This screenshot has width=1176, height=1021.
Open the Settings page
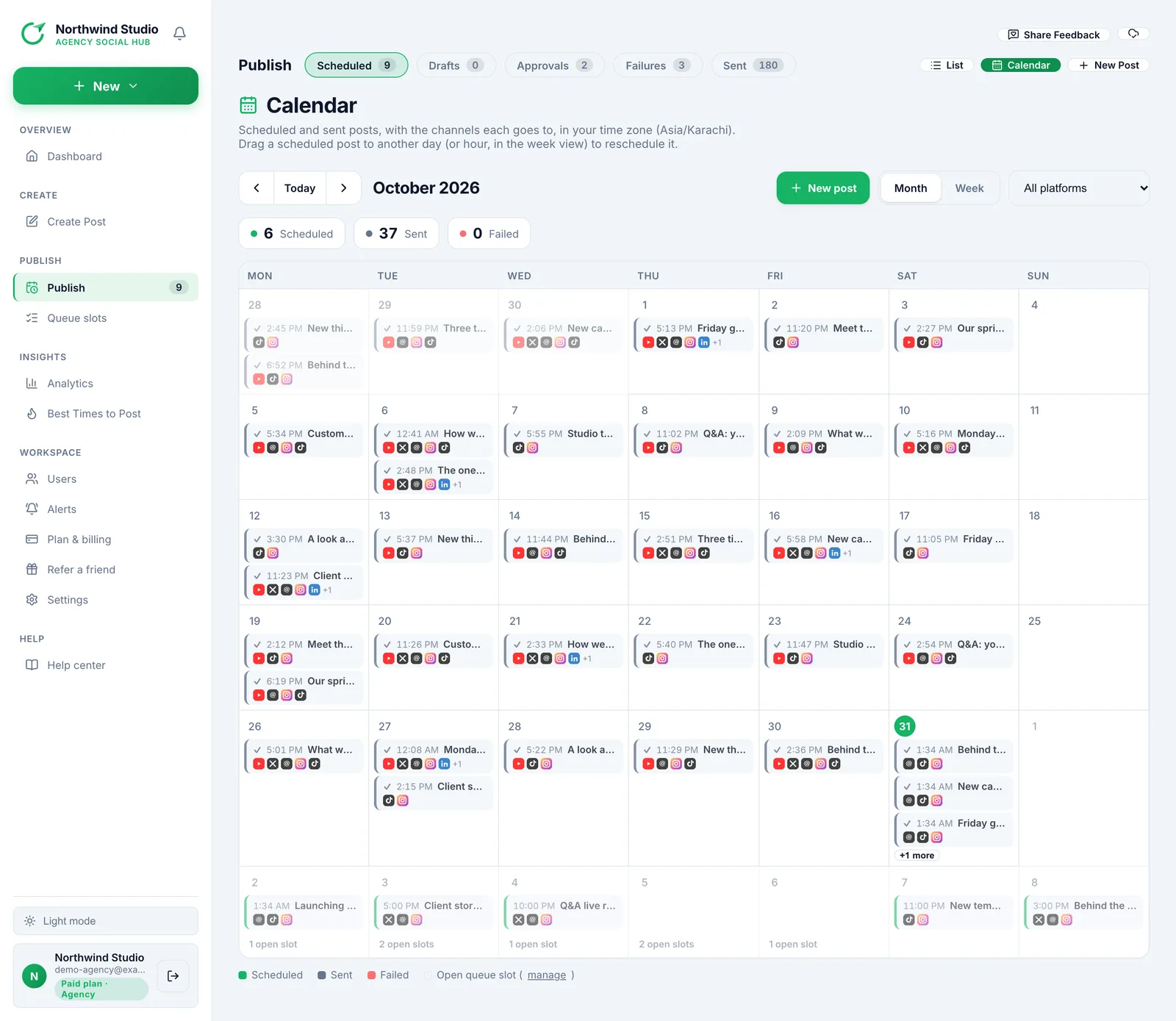106,600
